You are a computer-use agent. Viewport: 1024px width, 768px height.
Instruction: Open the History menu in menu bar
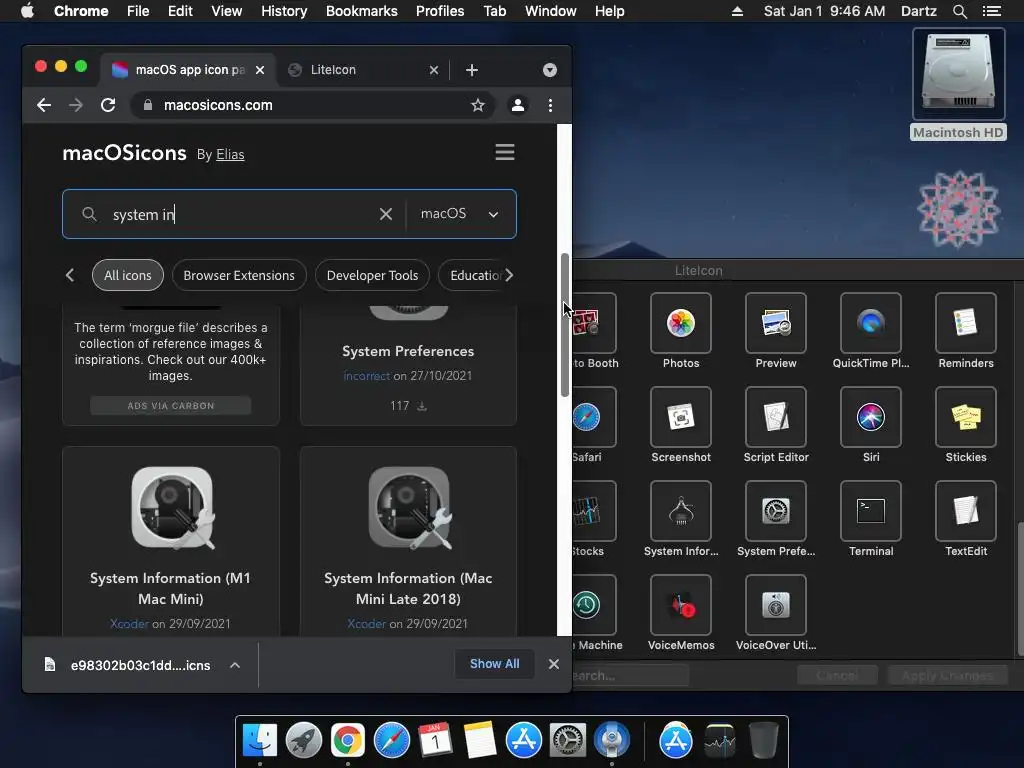click(284, 11)
